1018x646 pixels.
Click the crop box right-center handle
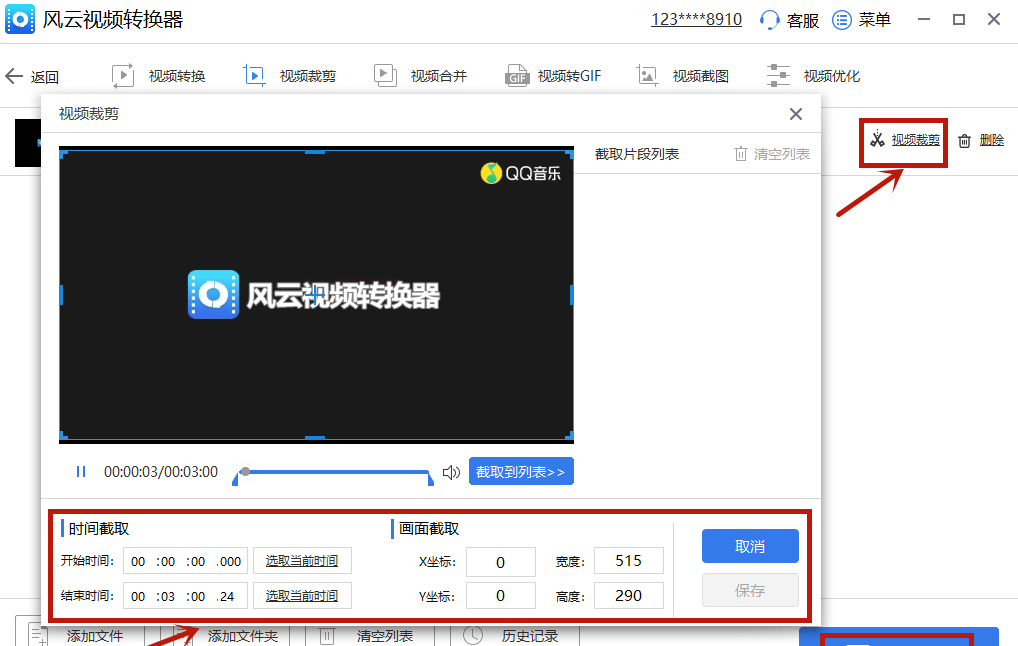571,295
